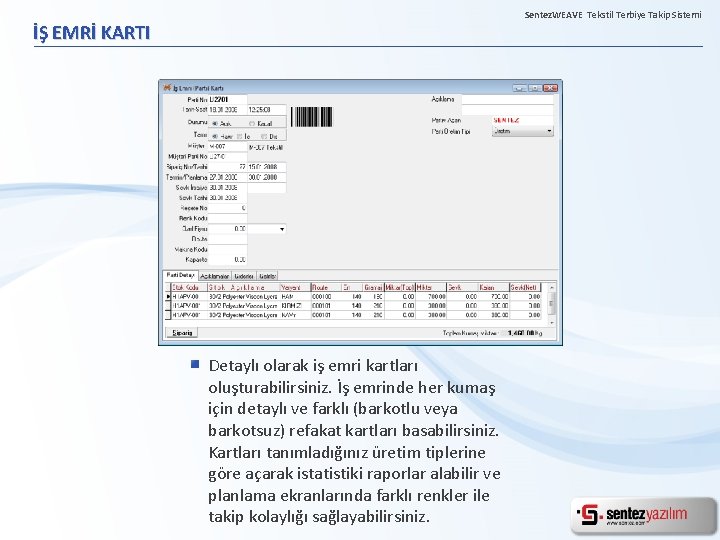Screen dimensions: 720x540
Task: Click the Miktar(Top) column header
Action: point(400,287)
